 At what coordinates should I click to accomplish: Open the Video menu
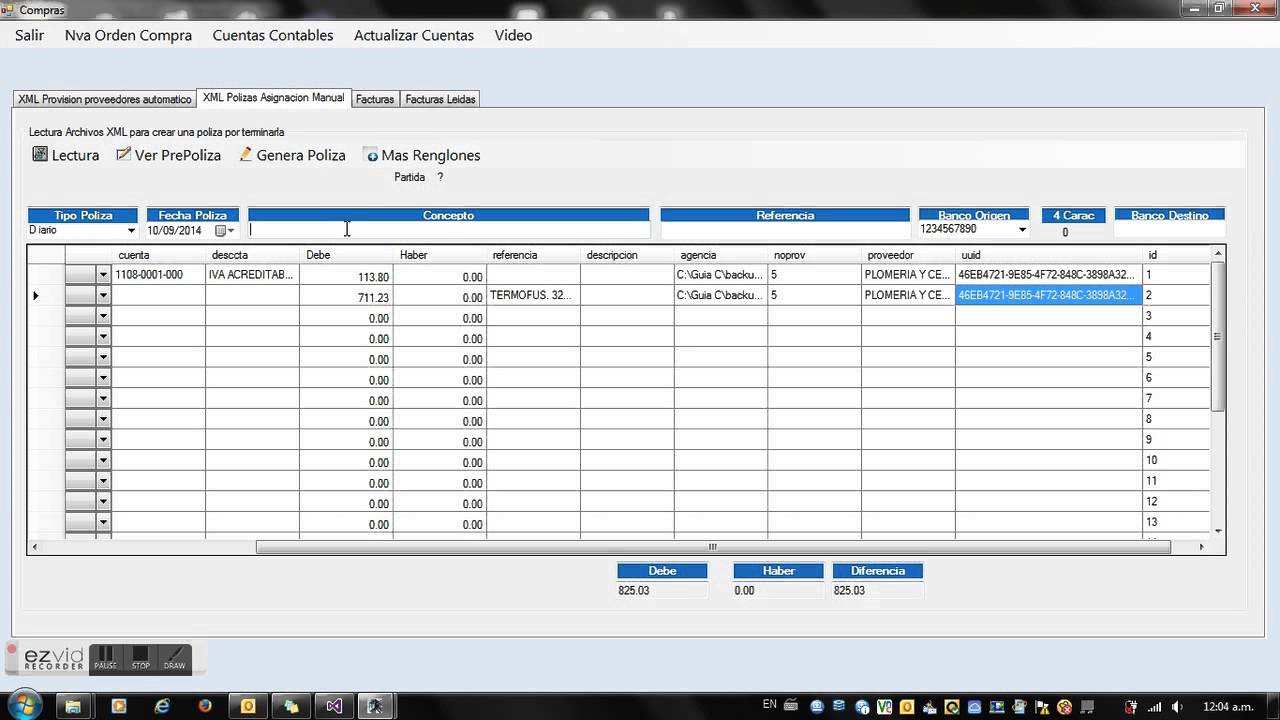(x=513, y=35)
